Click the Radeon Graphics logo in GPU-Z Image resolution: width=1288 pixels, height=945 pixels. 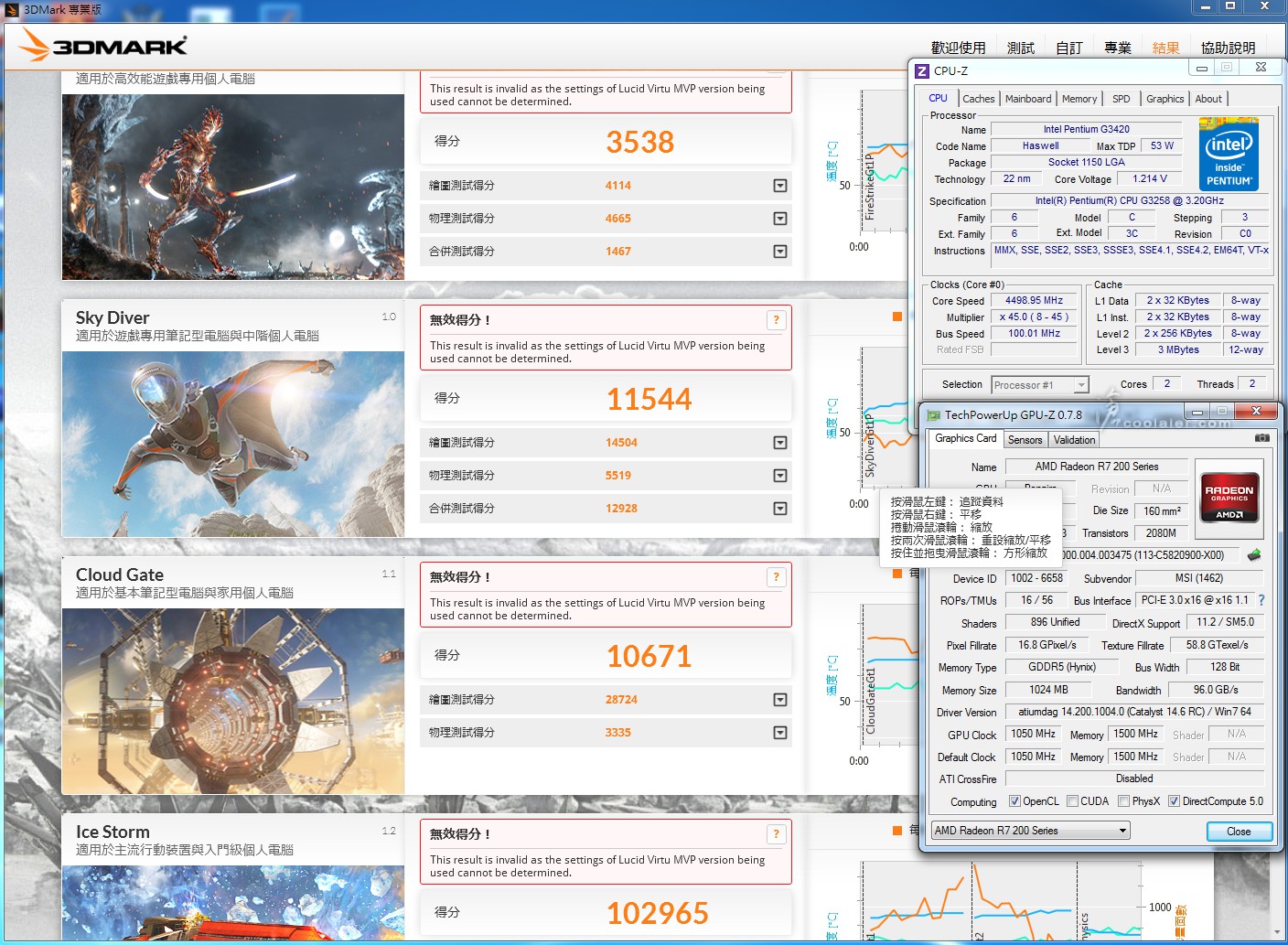point(1229,499)
